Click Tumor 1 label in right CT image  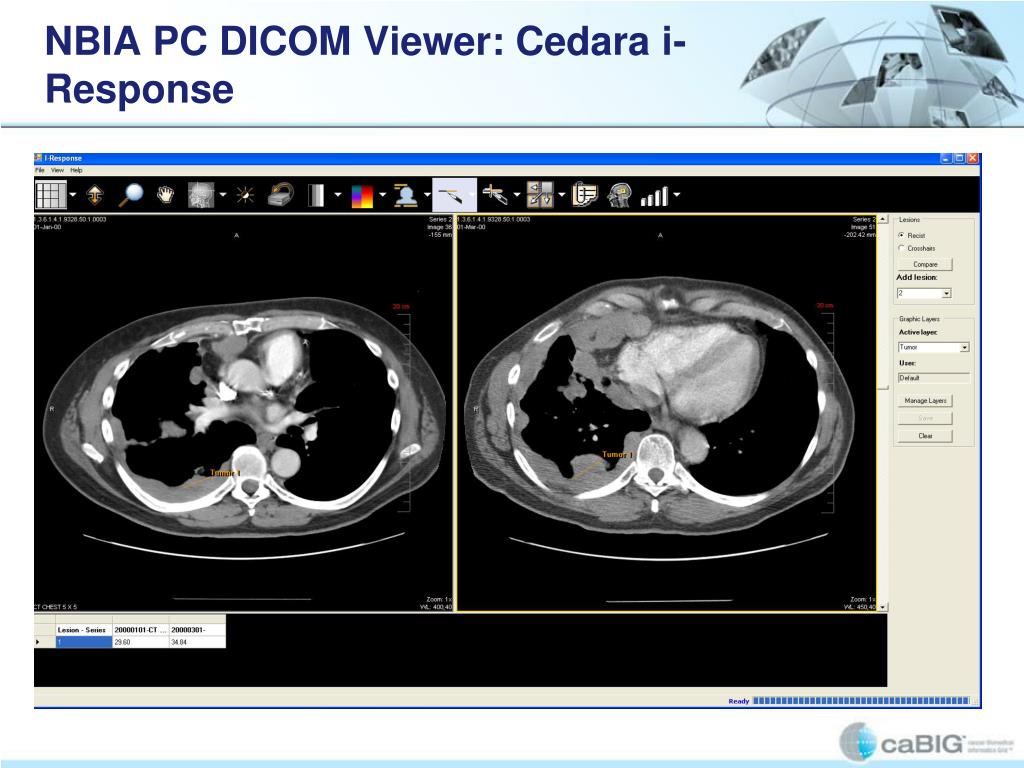617,455
